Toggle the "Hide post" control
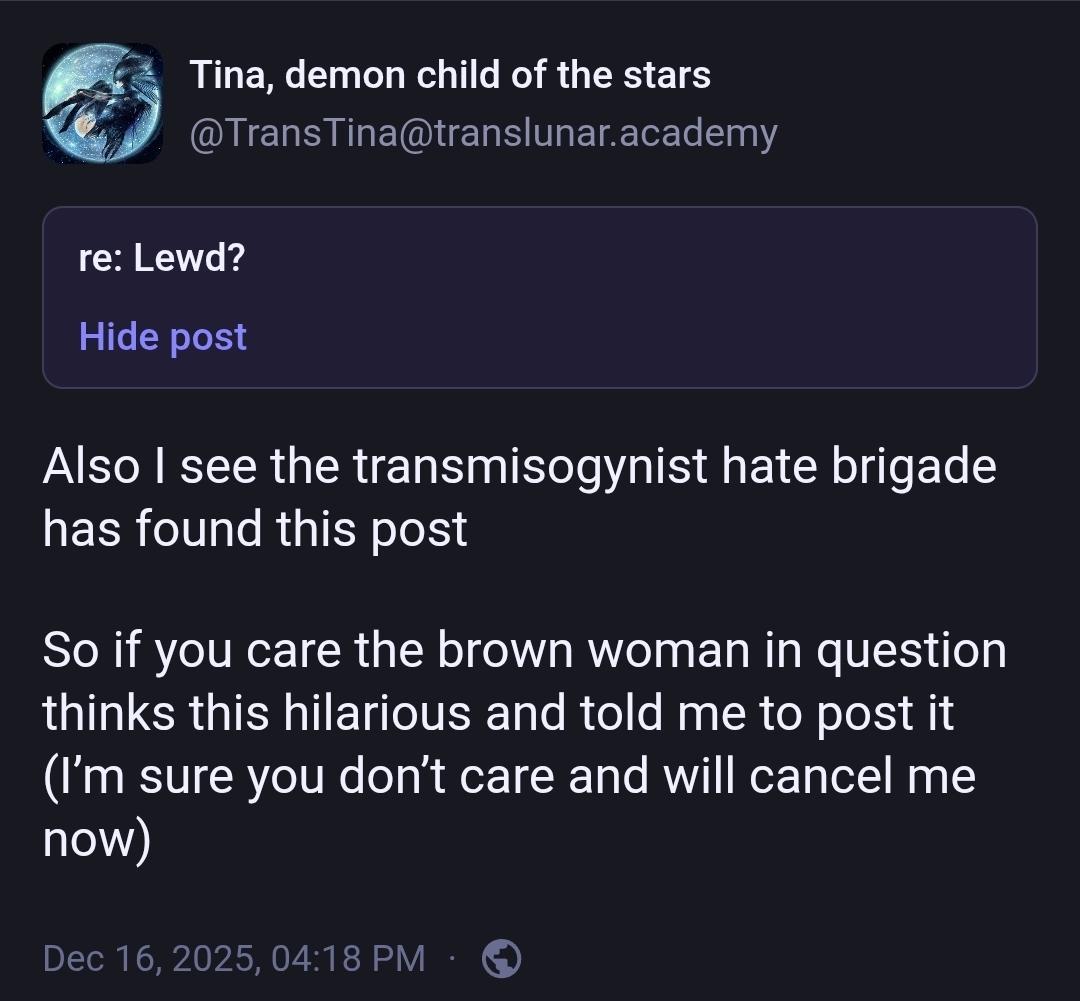The height and width of the screenshot is (1001, 1080). click(162, 337)
